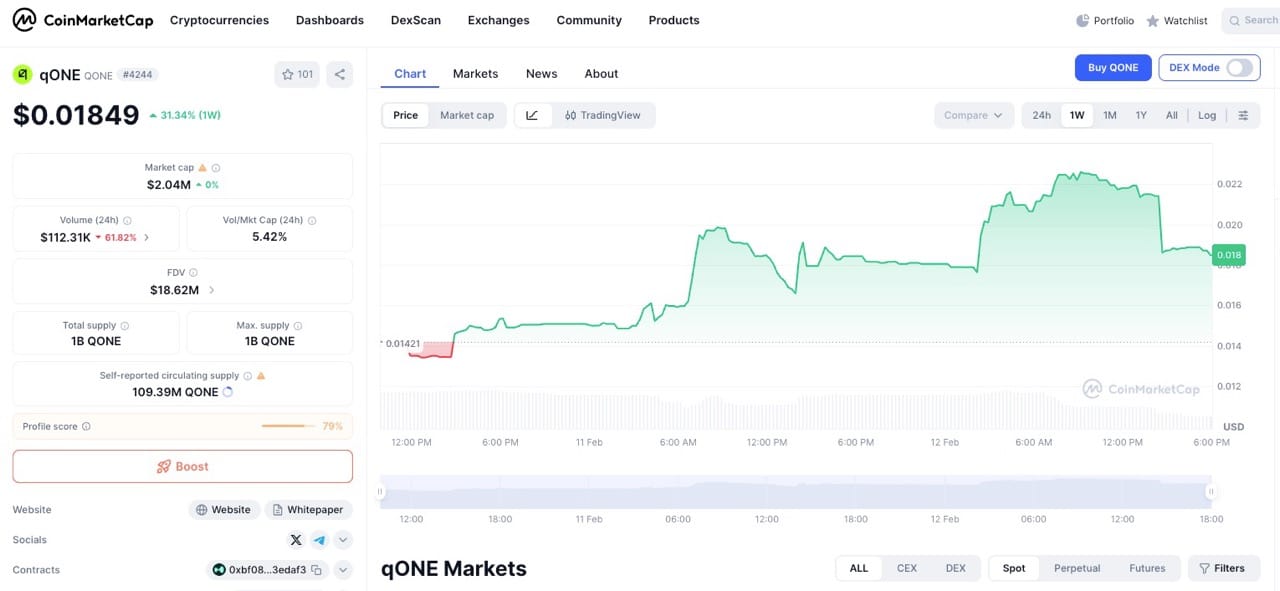Open X (Twitter) social link
This screenshot has width=1280, height=591.
[296, 540]
